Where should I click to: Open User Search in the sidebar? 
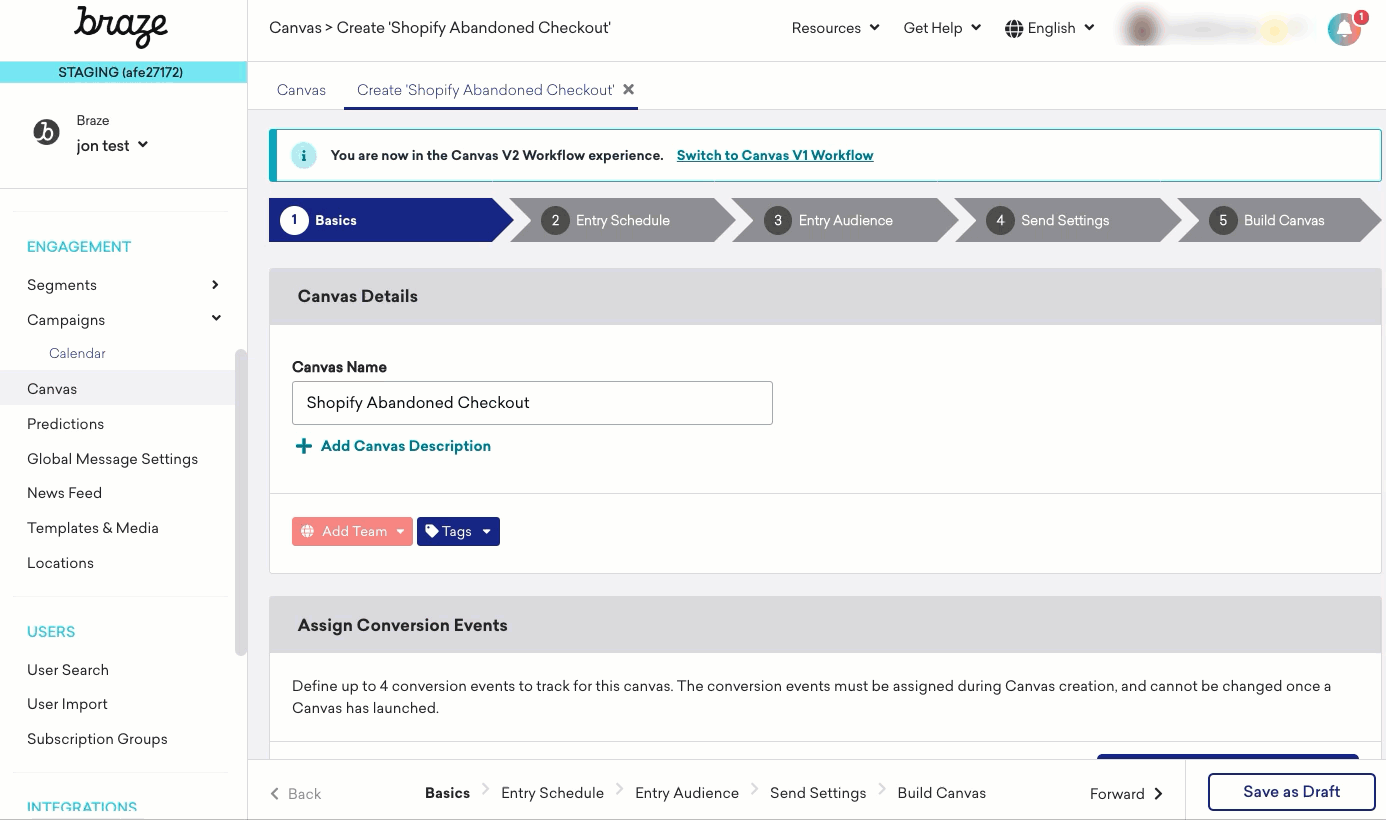68,670
